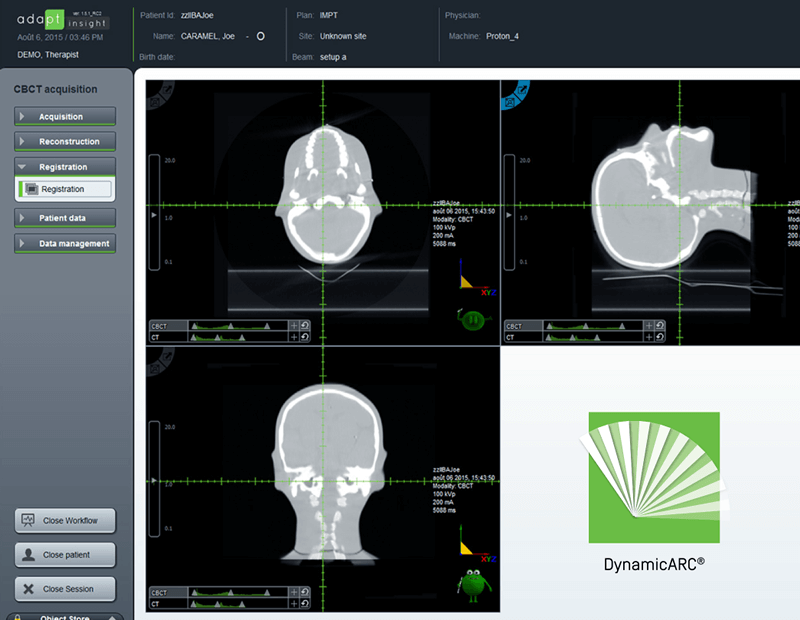Expand the Object Store panel arrow
Viewport: 800px width, 620px height.
click(112, 617)
